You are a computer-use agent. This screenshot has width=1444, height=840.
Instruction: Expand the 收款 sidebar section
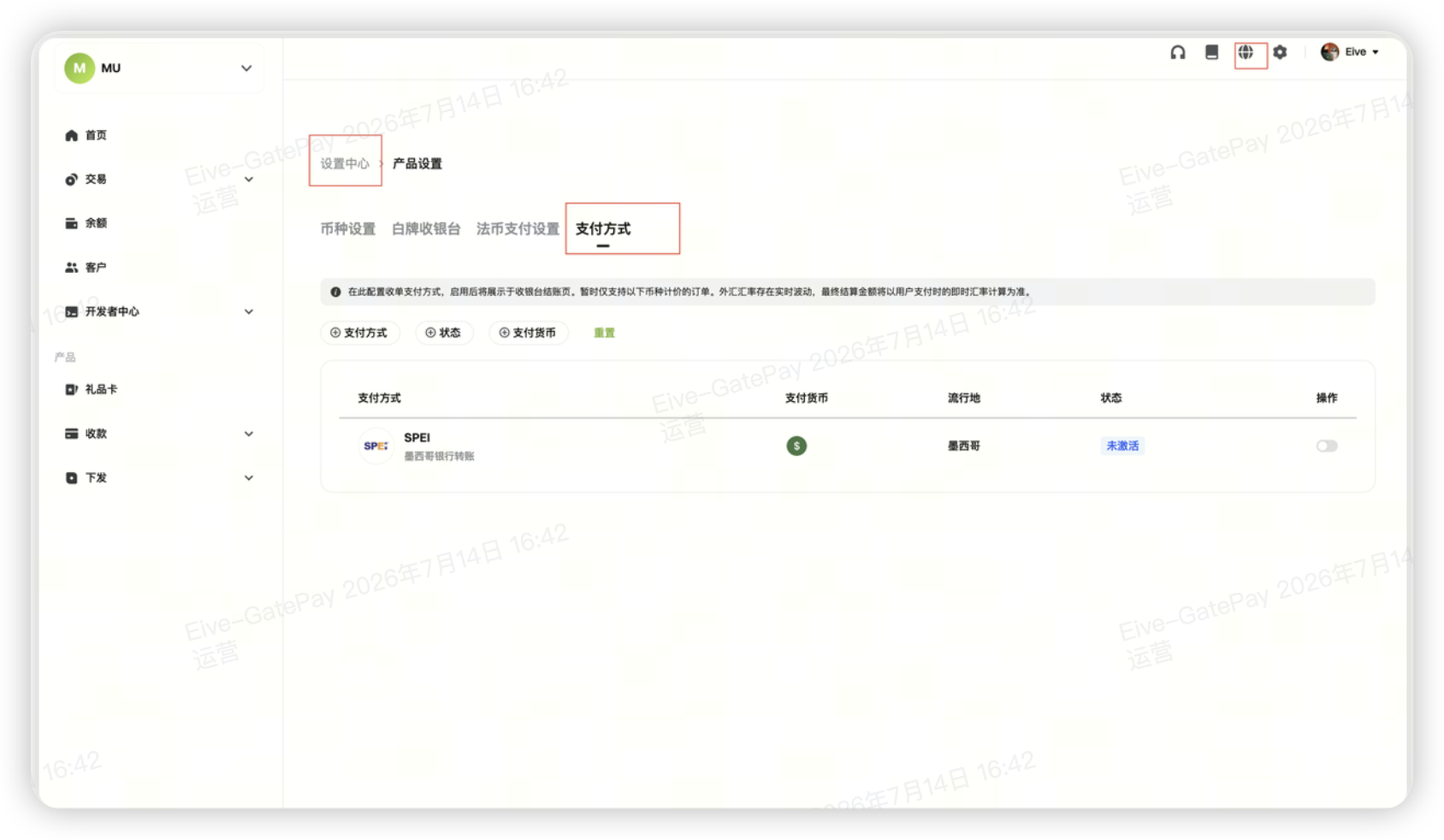click(x=158, y=434)
